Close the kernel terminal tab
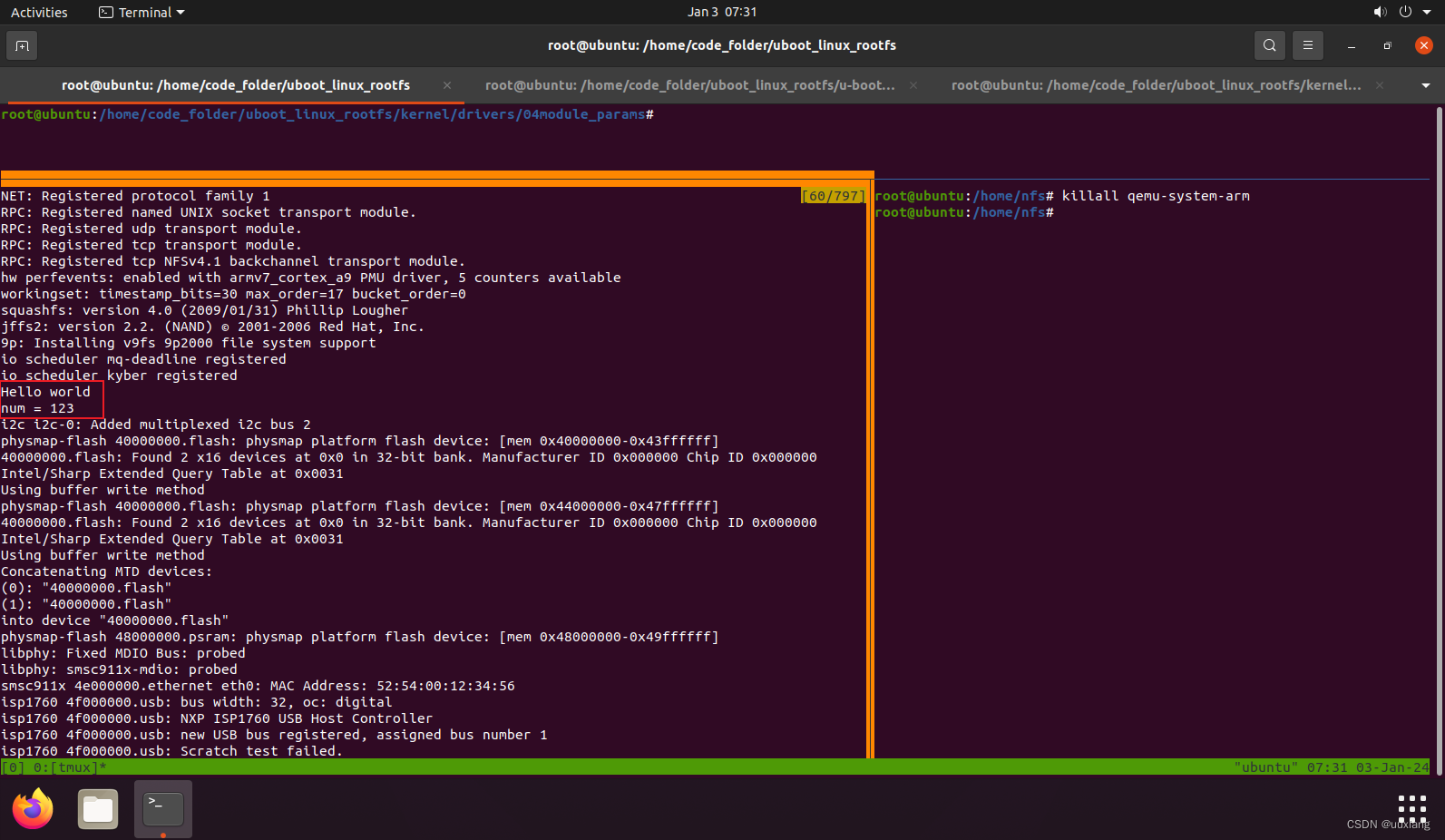Screen dimensions: 1445x840 1380,85
